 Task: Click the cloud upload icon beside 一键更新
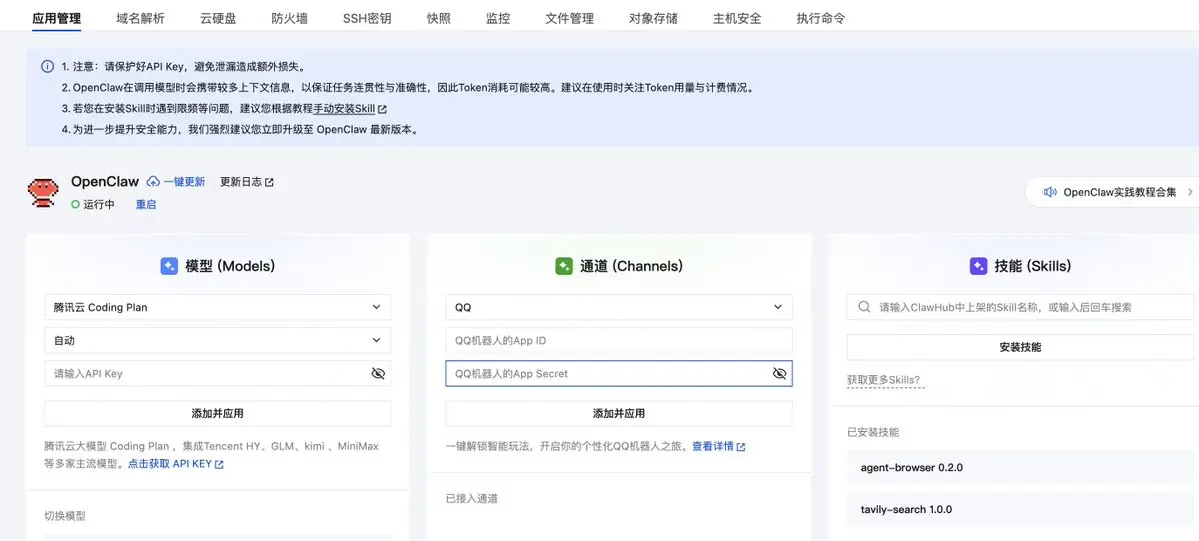click(153, 182)
